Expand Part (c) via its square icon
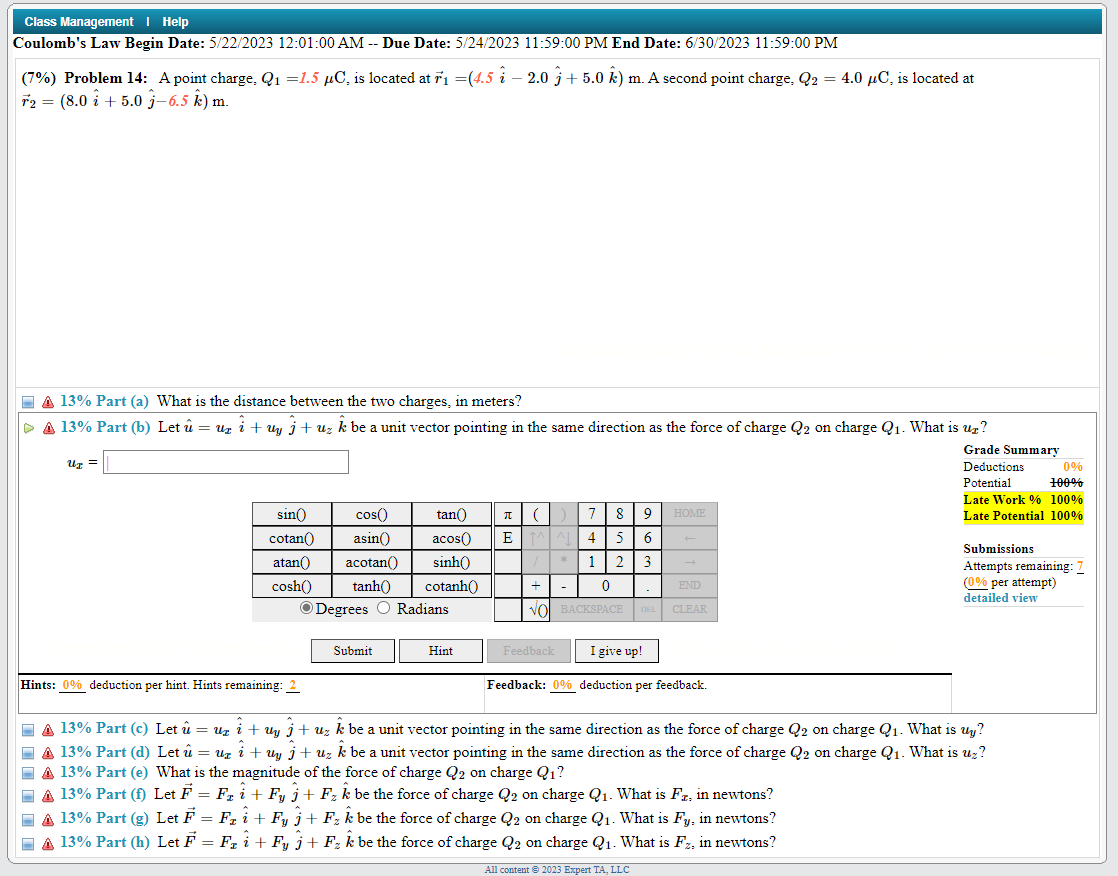This screenshot has width=1118, height=876. (27, 729)
